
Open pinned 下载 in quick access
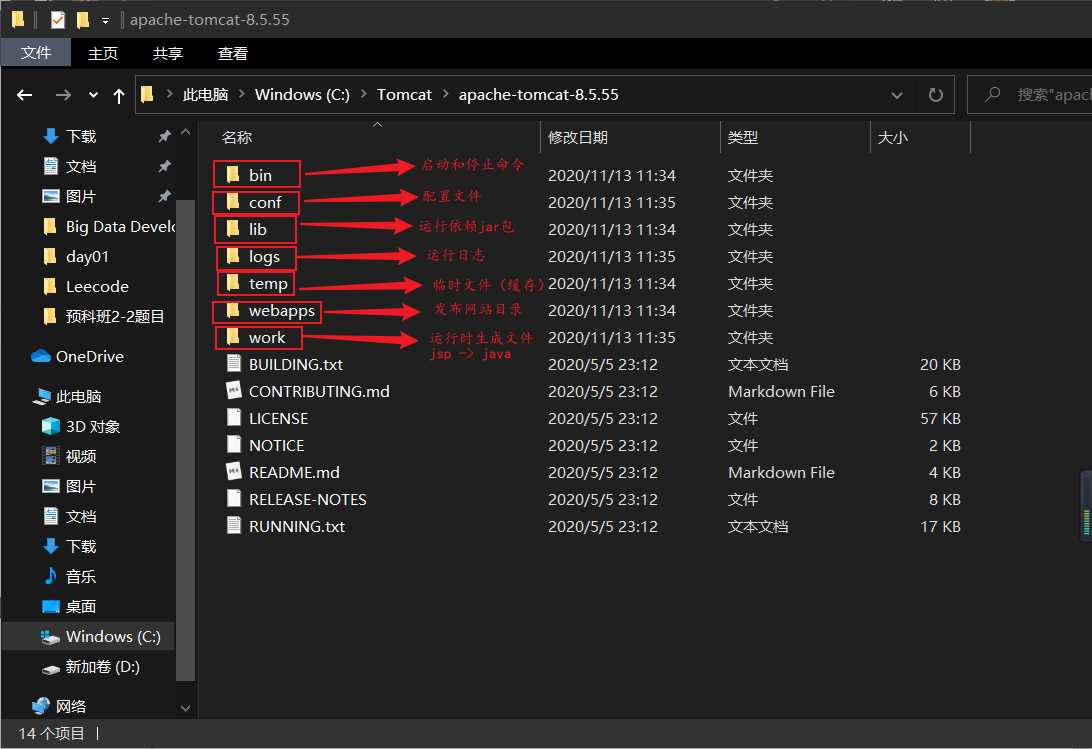[81, 137]
